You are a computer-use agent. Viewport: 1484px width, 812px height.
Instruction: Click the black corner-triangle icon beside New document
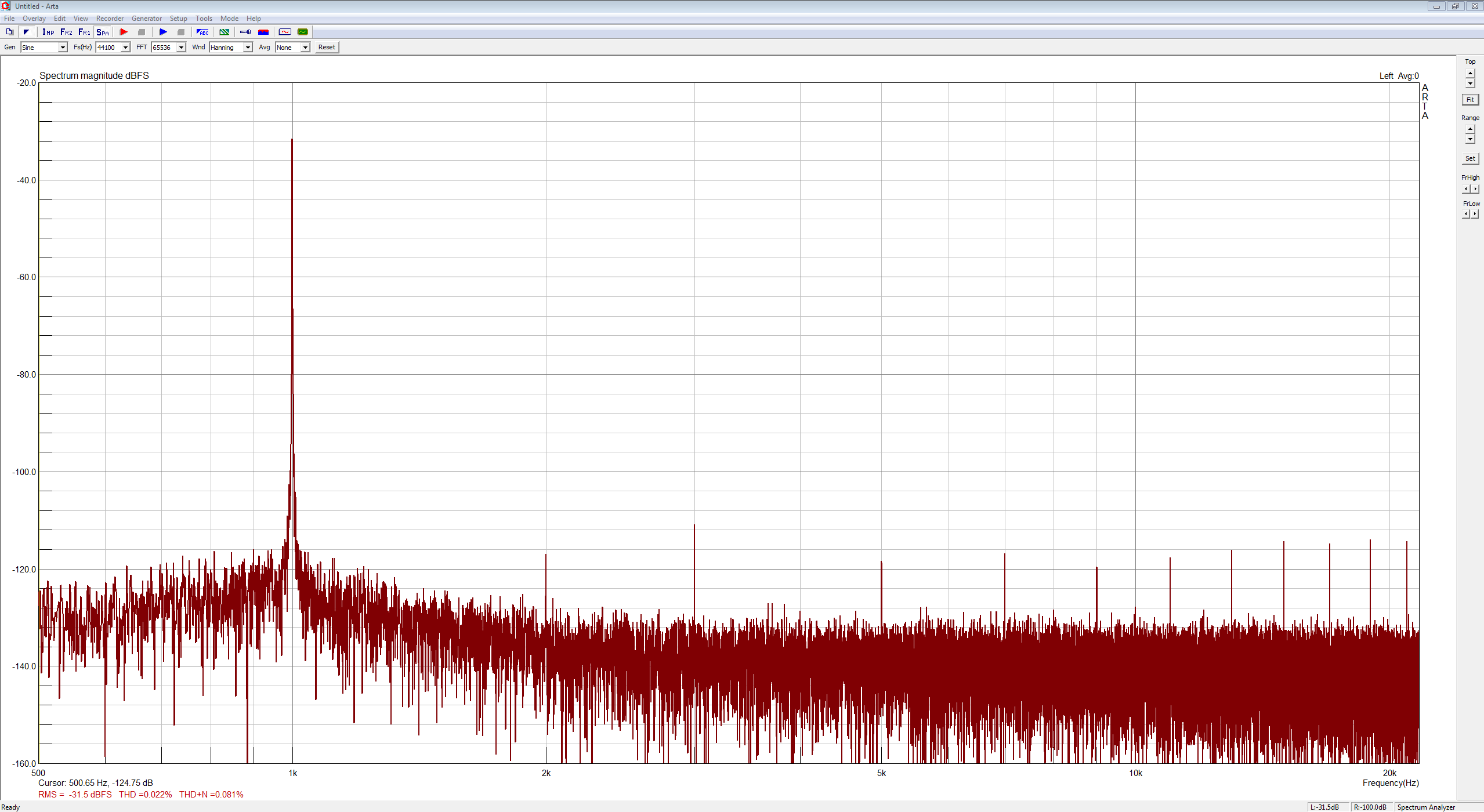pos(26,32)
